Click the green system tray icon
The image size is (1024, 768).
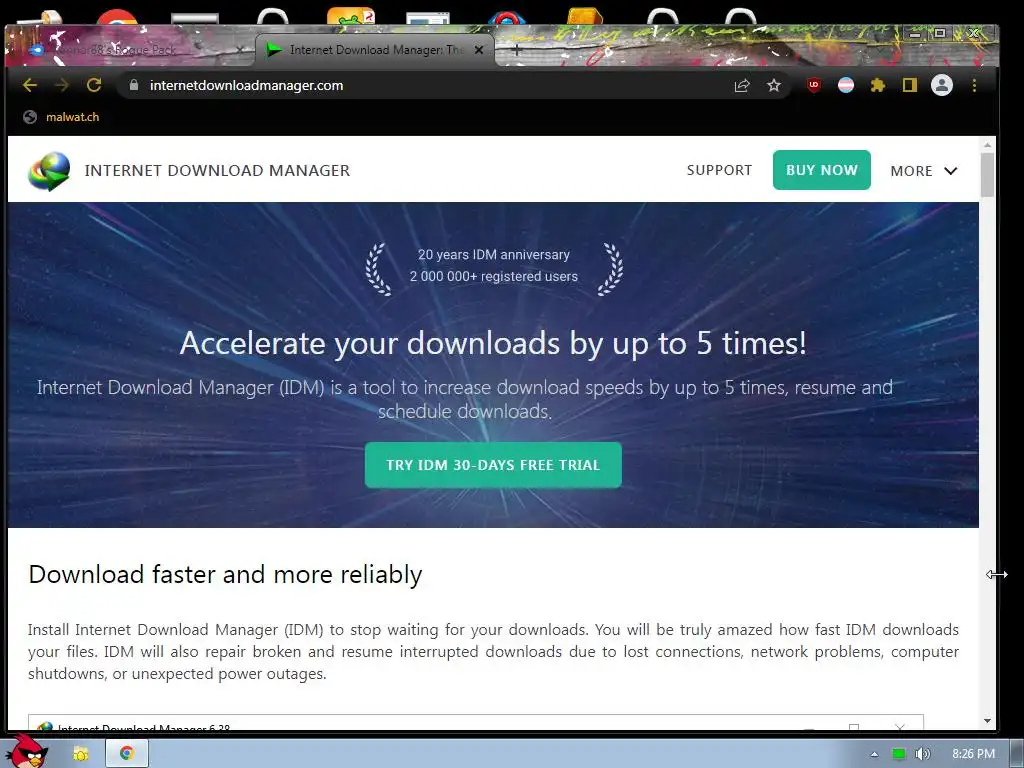click(x=899, y=754)
